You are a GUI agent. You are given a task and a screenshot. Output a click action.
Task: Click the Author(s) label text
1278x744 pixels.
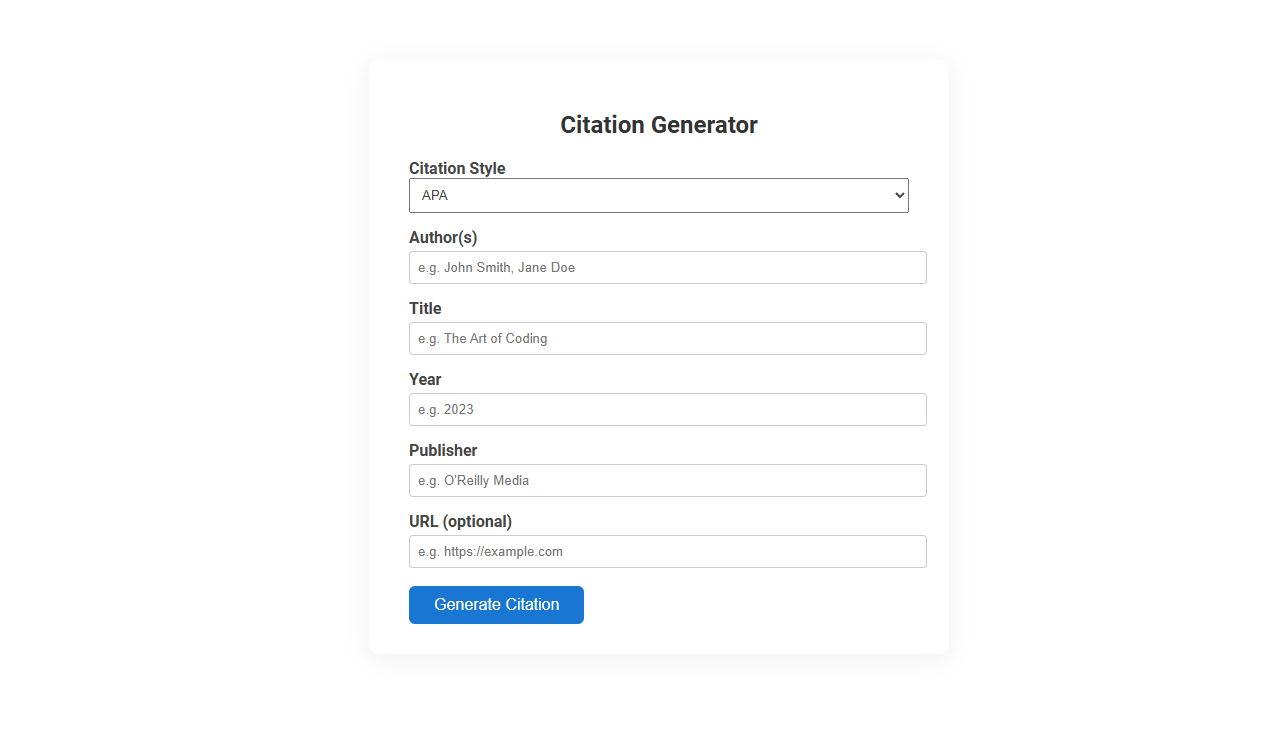pyautogui.click(x=443, y=238)
